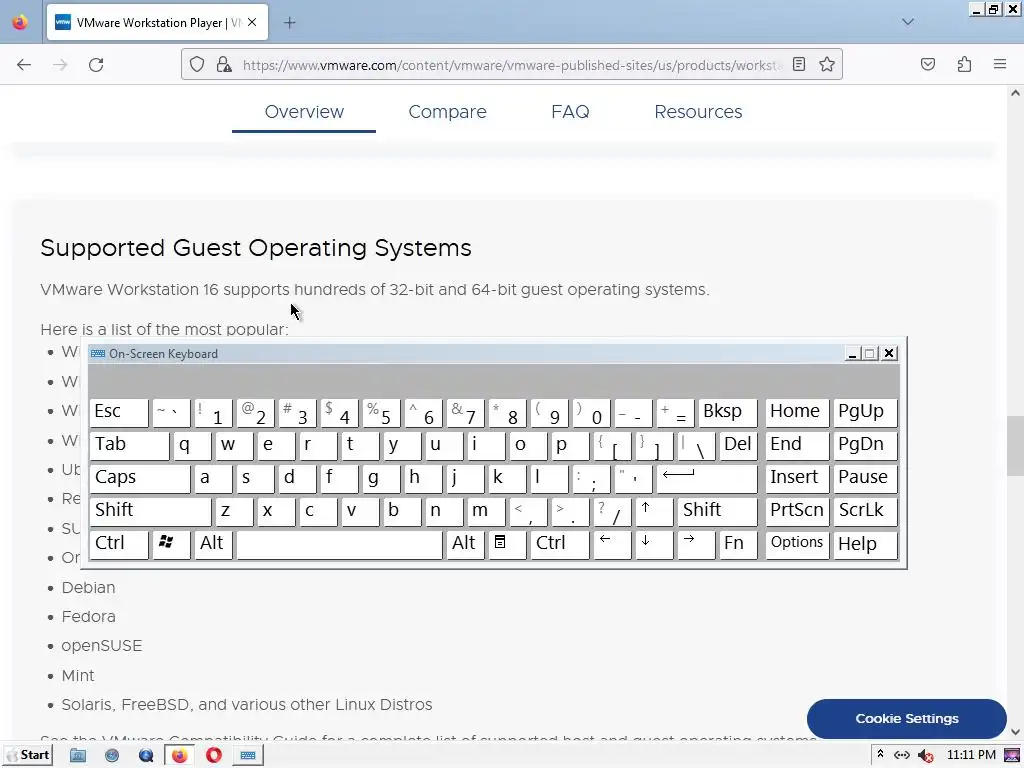Click the address bar URL field

click(513, 65)
